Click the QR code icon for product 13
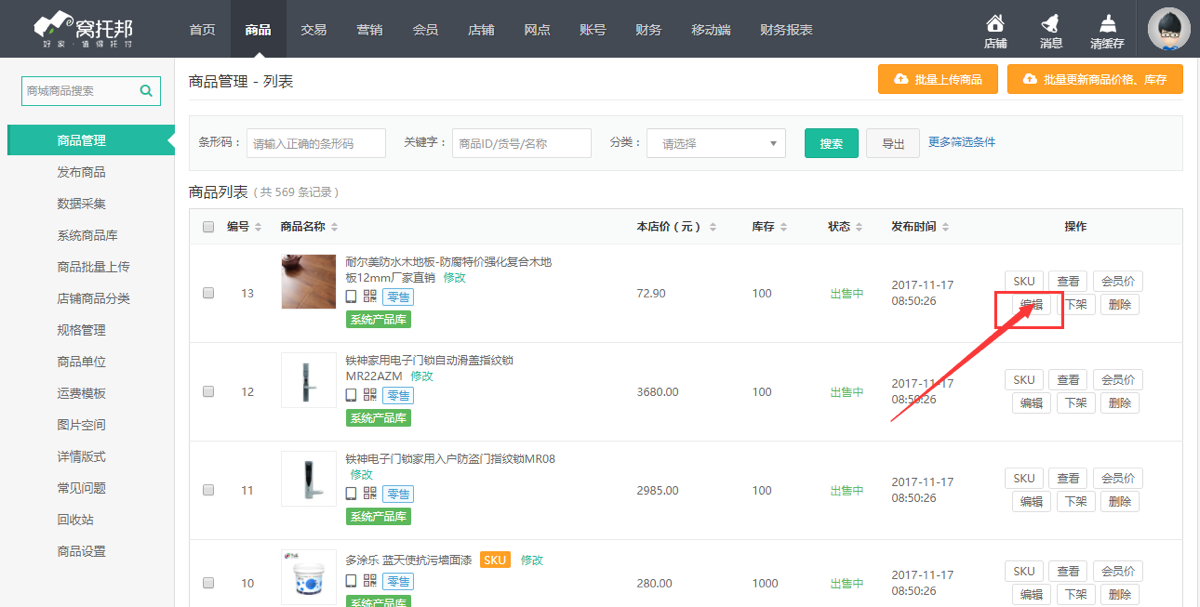The width and height of the screenshot is (1200, 607). click(370, 296)
